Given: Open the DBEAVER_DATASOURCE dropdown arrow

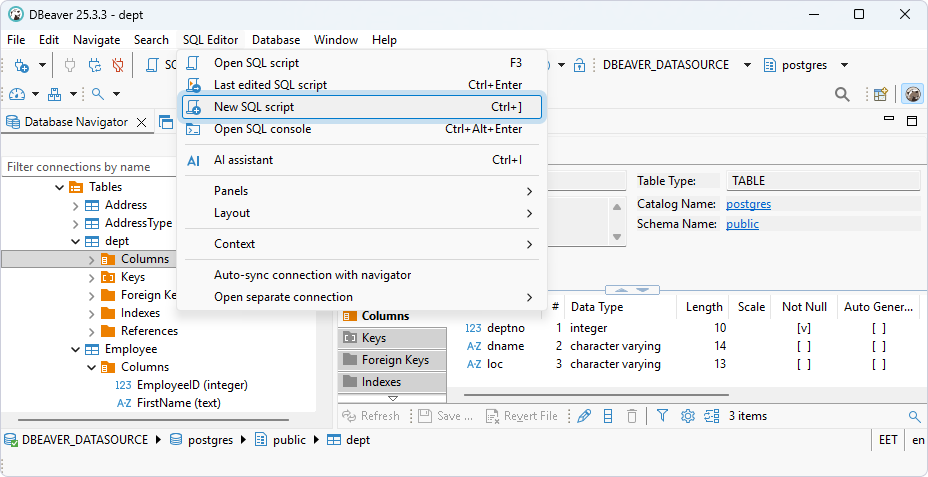Looking at the screenshot, I should click(x=747, y=65).
